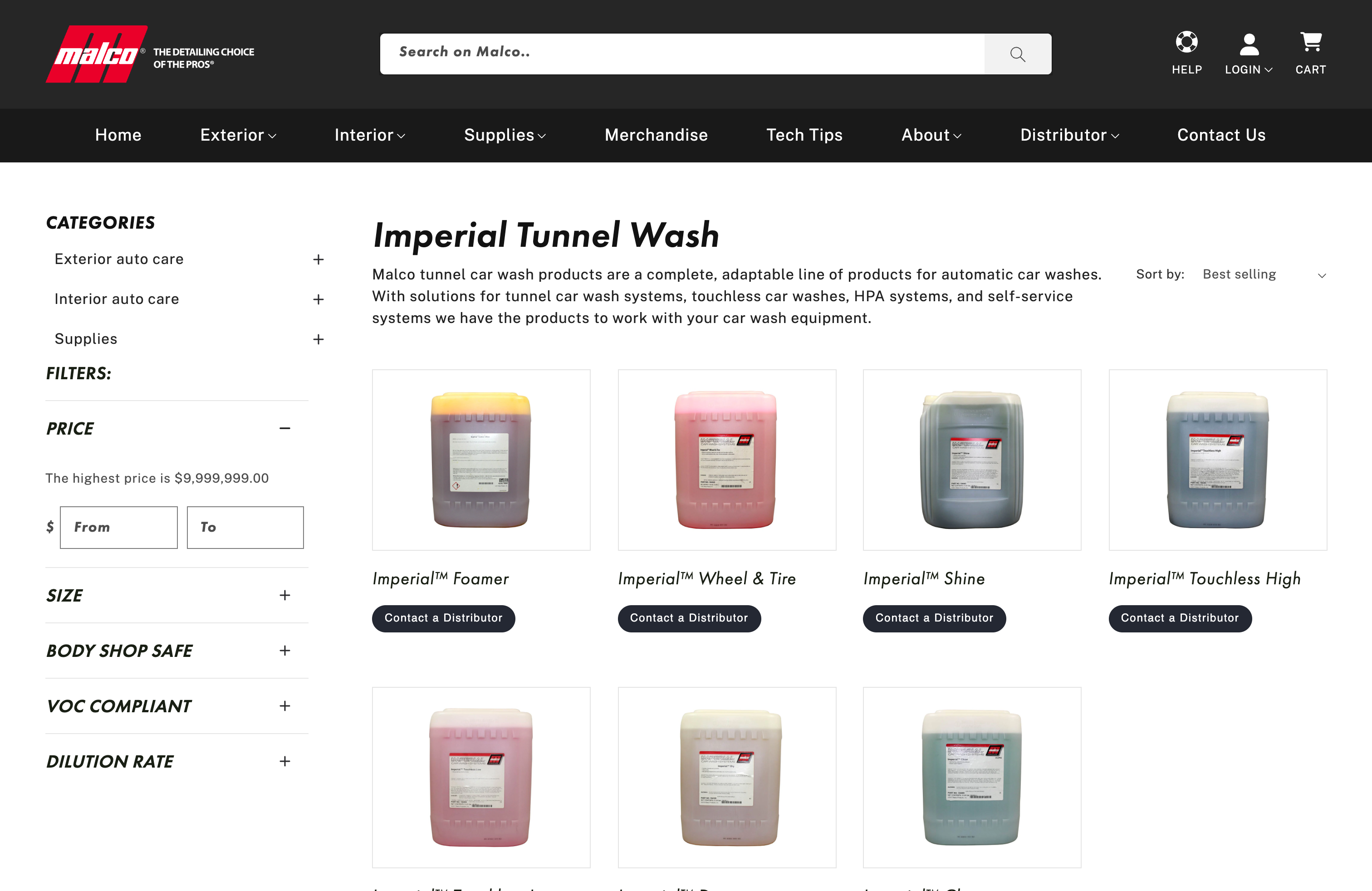Image resolution: width=1372 pixels, height=891 pixels.
Task: Collapse the Price filter section
Action: (285, 428)
